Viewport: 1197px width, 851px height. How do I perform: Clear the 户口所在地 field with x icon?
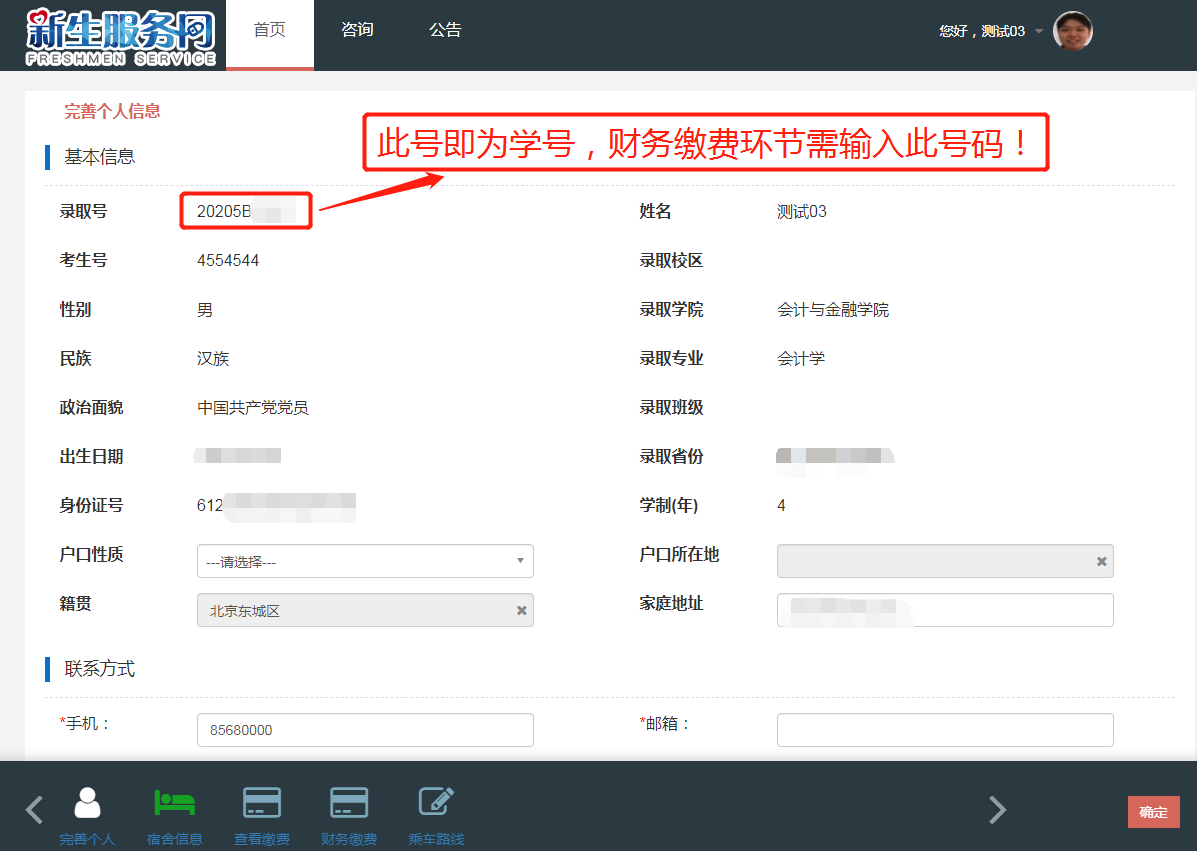click(1101, 561)
